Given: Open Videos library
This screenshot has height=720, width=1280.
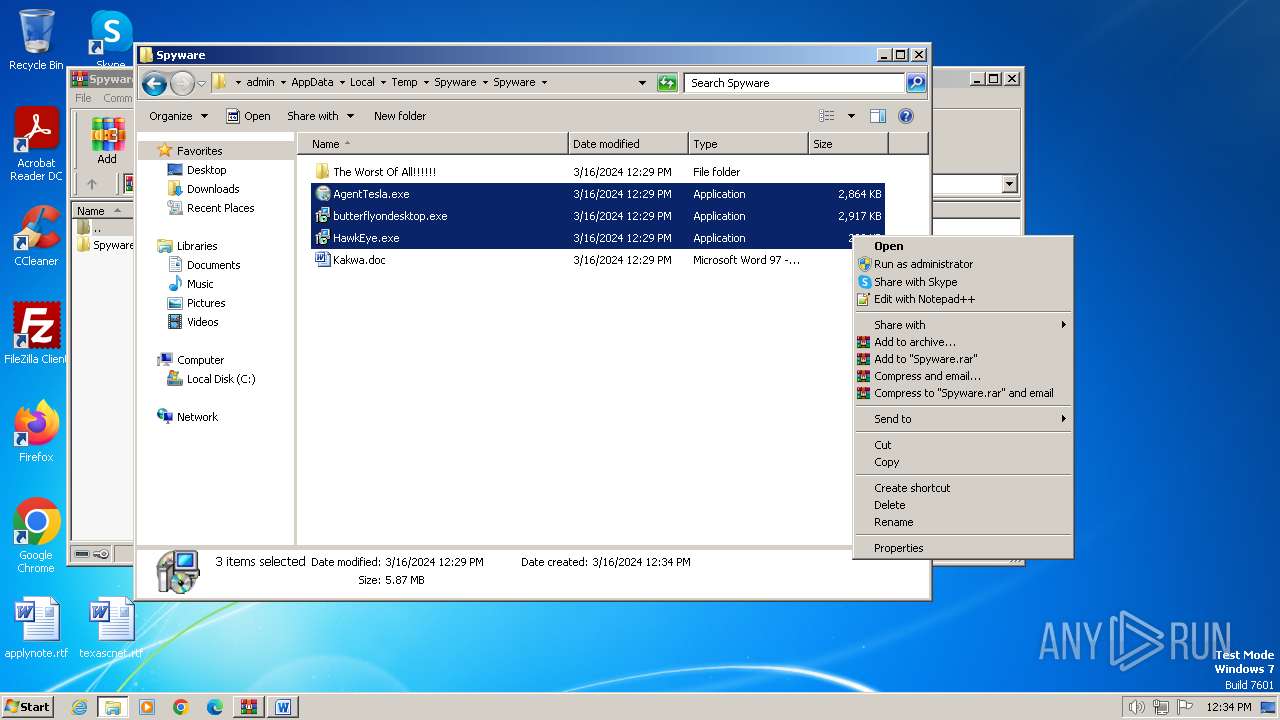Looking at the screenshot, I should (202, 322).
